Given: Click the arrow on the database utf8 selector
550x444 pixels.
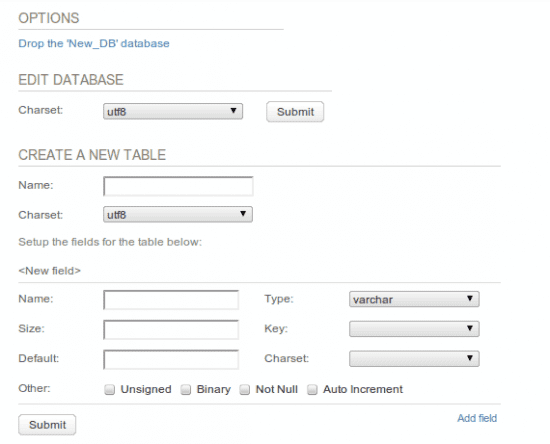Looking at the screenshot, I should point(233,110).
